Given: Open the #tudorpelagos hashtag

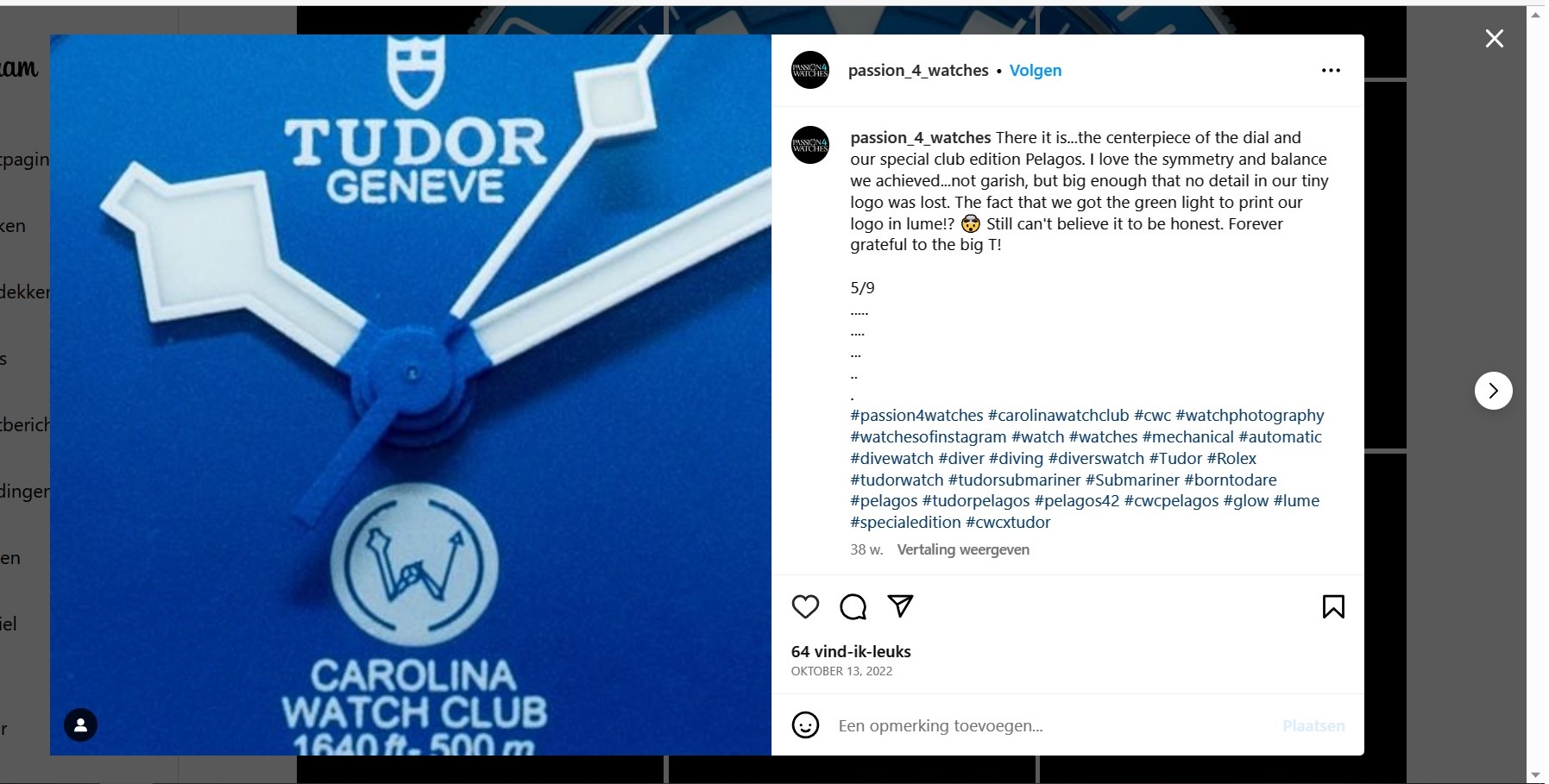Looking at the screenshot, I should coord(976,501).
